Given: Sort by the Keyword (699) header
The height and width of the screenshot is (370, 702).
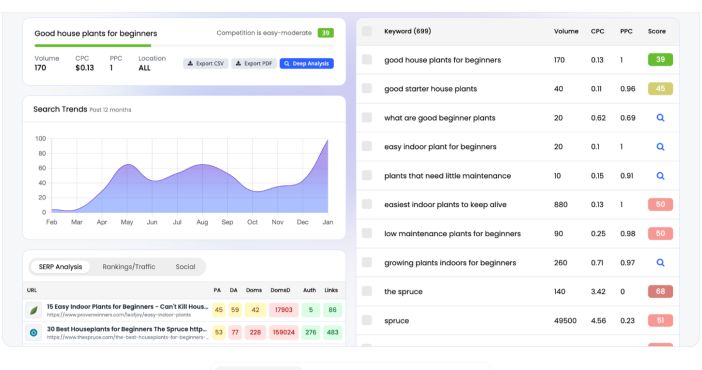Looking at the screenshot, I should 407,31.
